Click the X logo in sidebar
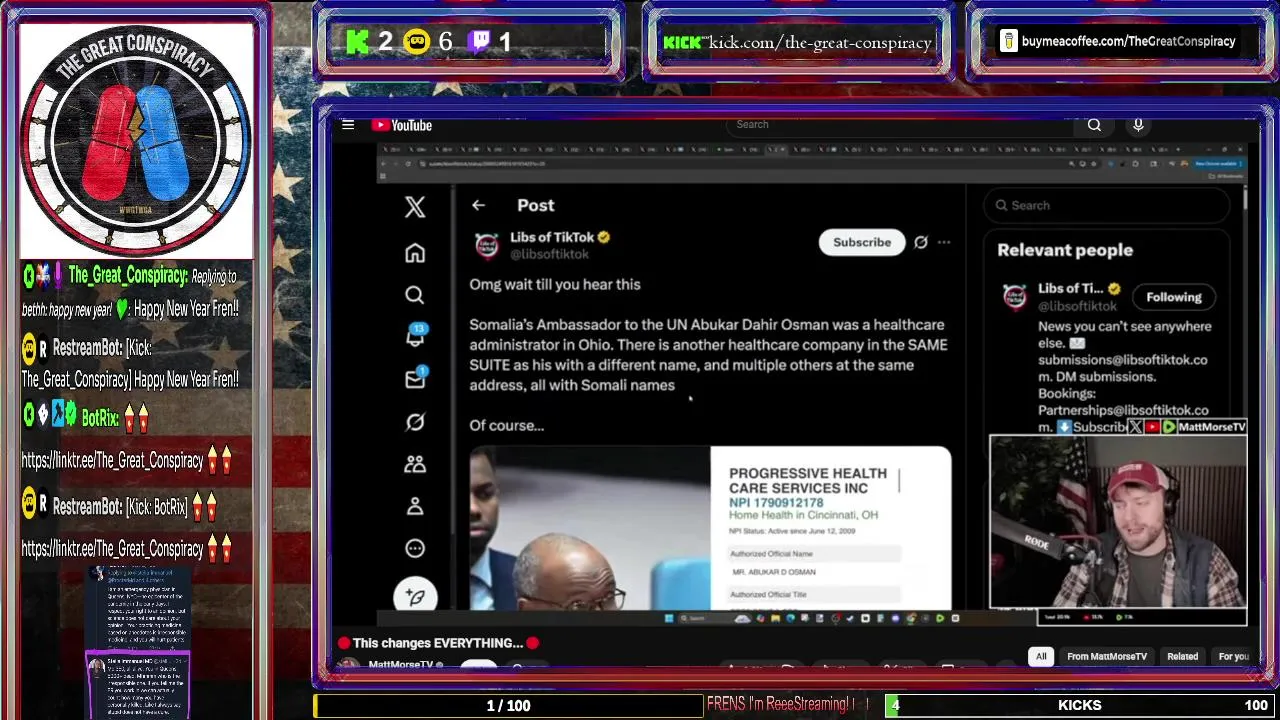 [x=415, y=206]
